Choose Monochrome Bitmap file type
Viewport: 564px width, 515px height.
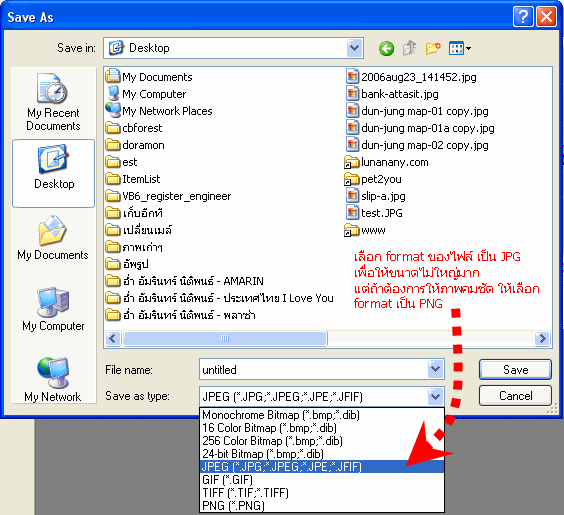coord(322,415)
